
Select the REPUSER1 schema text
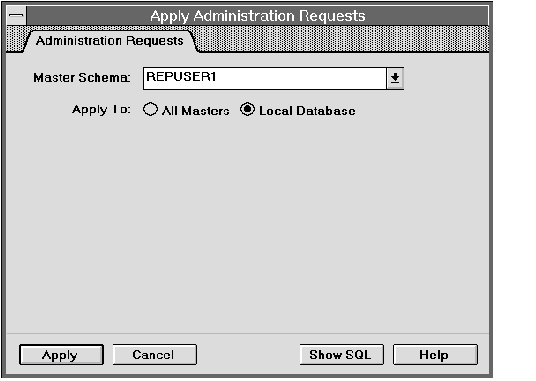181,77
